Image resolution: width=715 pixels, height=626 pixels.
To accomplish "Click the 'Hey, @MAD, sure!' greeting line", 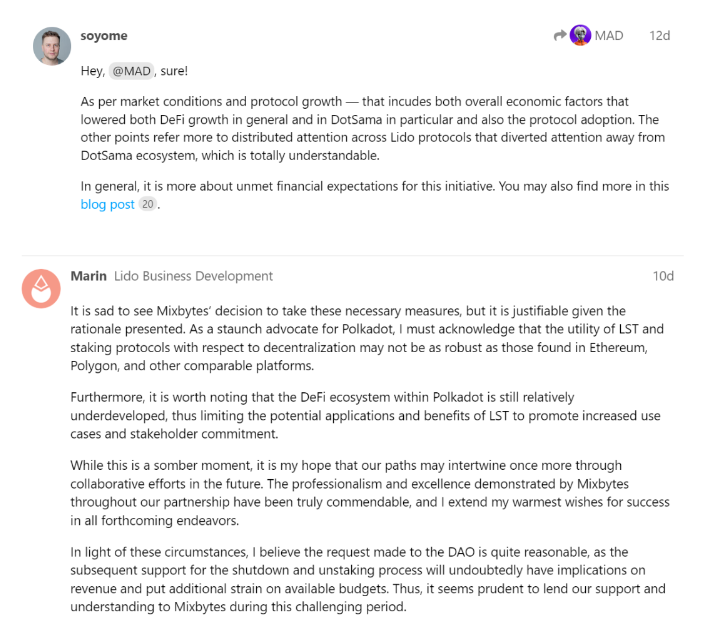I will [134, 71].
